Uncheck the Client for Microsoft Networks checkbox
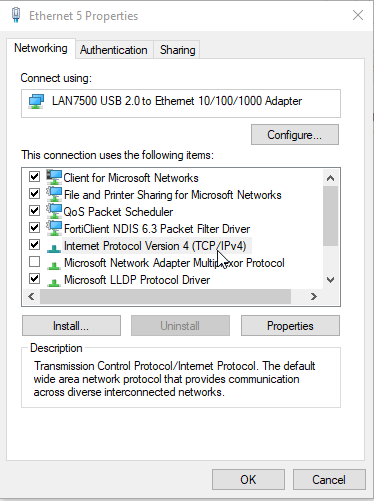The image size is (374, 501). (34, 177)
